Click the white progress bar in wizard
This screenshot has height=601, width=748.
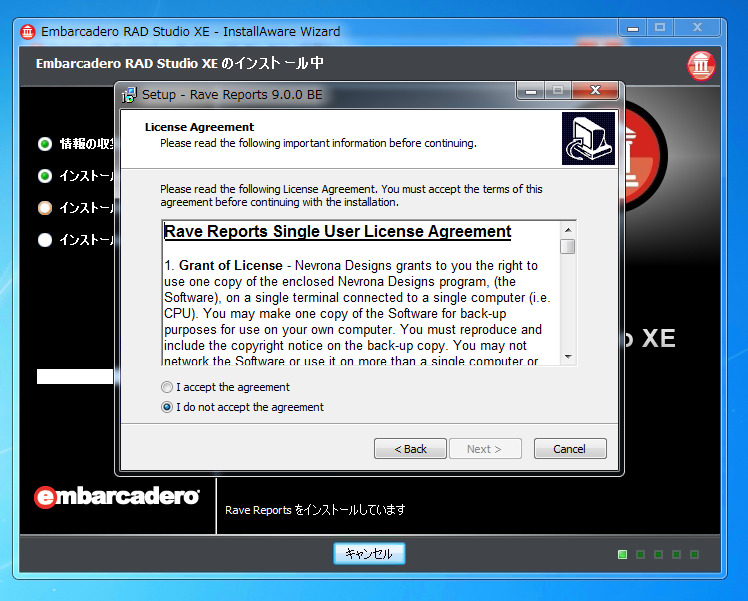coord(75,376)
